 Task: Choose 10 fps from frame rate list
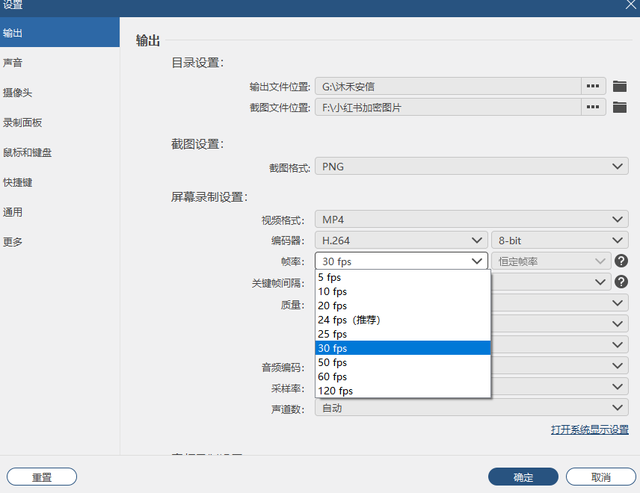click(403, 291)
